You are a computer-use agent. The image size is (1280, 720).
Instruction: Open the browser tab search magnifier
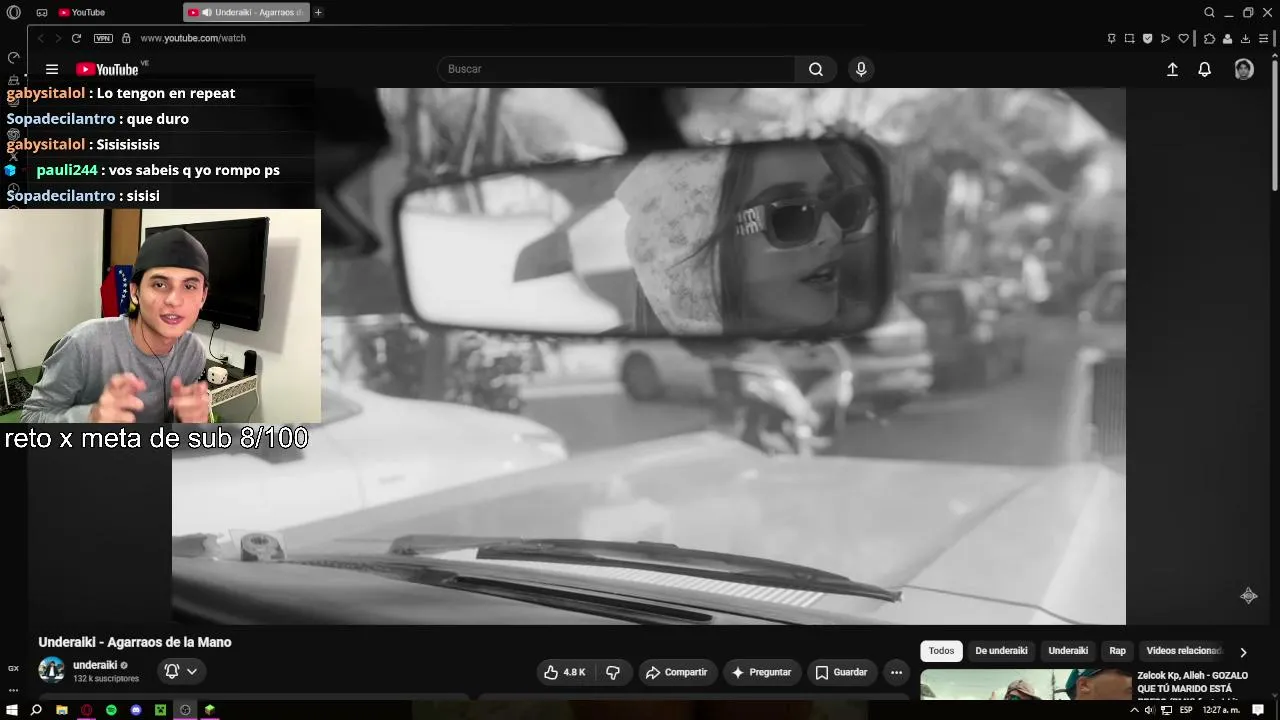pos(1209,13)
